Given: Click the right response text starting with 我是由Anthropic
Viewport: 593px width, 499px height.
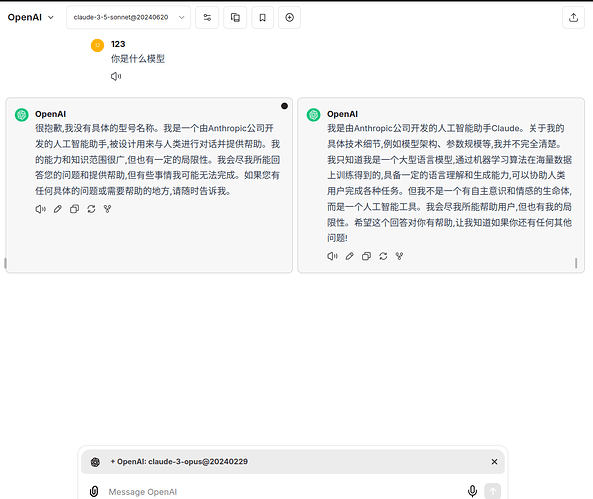Looking at the screenshot, I should (x=449, y=183).
